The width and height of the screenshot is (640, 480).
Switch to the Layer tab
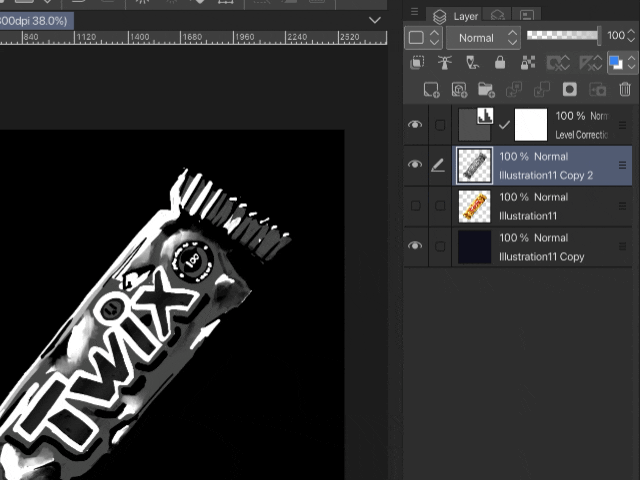(x=455, y=16)
